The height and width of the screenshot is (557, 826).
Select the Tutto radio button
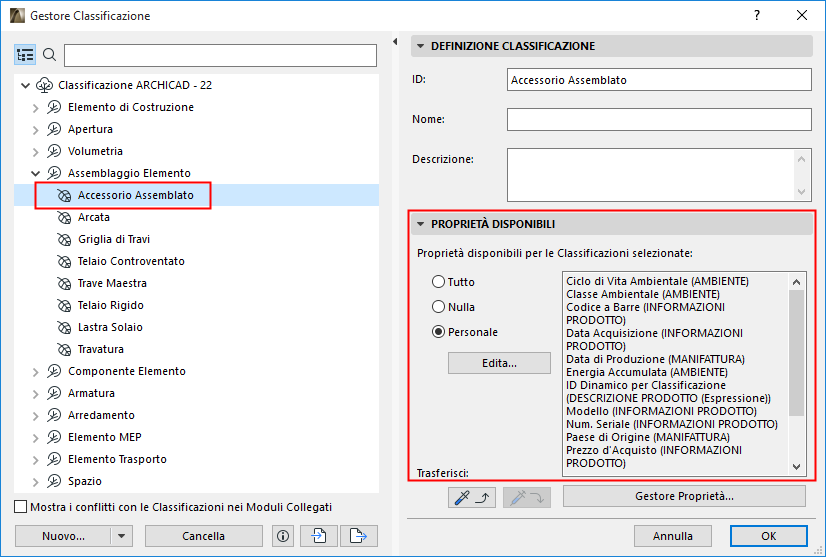click(438, 282)
